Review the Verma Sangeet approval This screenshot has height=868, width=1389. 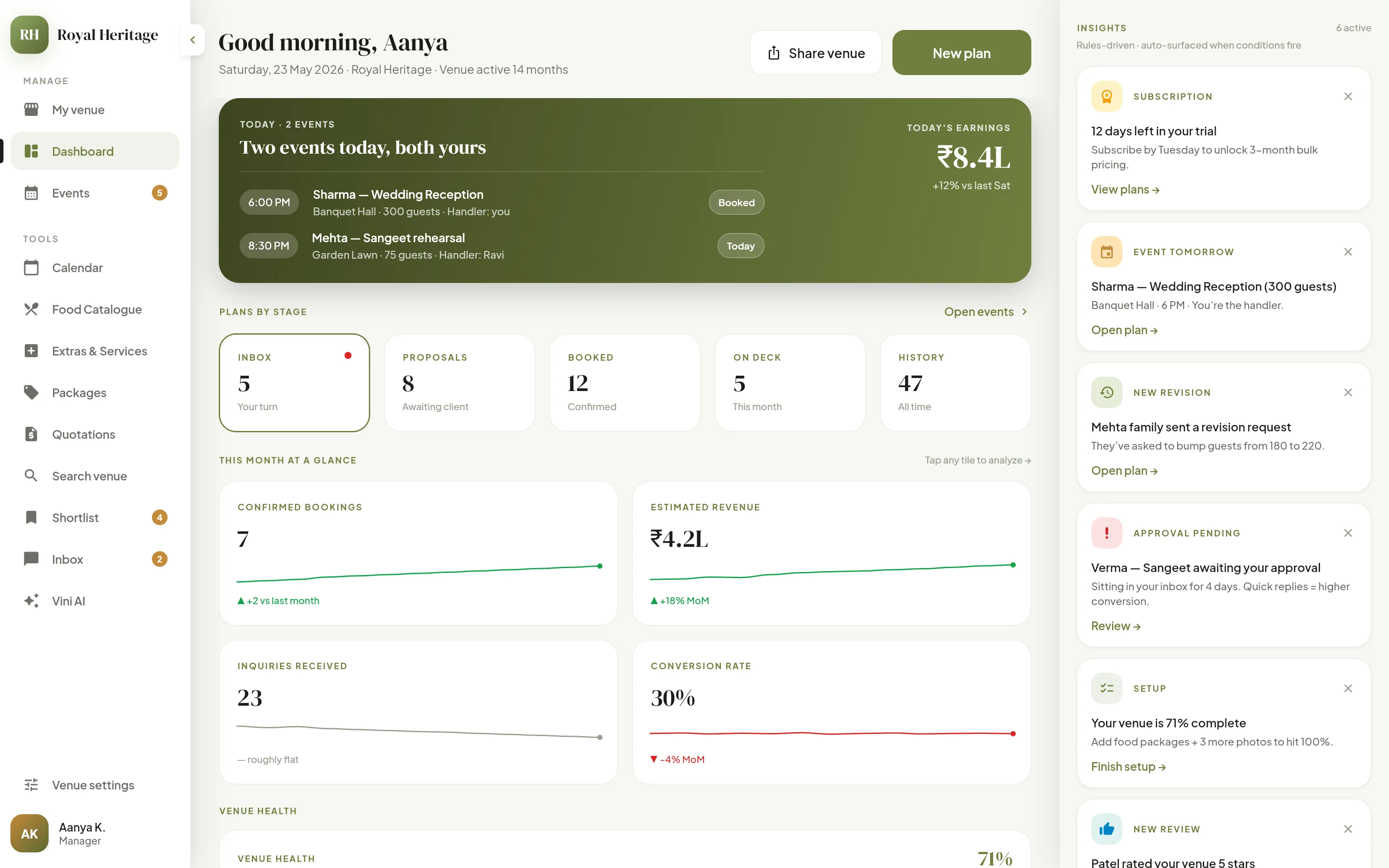click(x=1115, y=626)
